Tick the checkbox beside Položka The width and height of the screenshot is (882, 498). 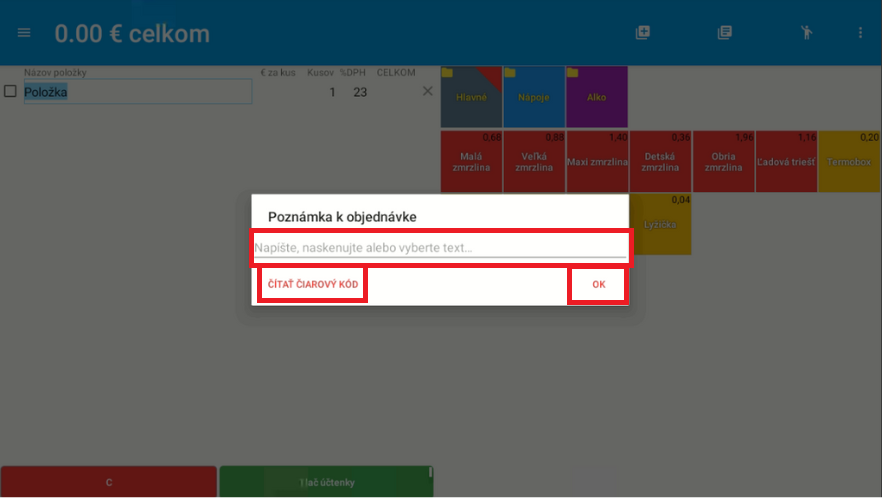click(10, 92)
